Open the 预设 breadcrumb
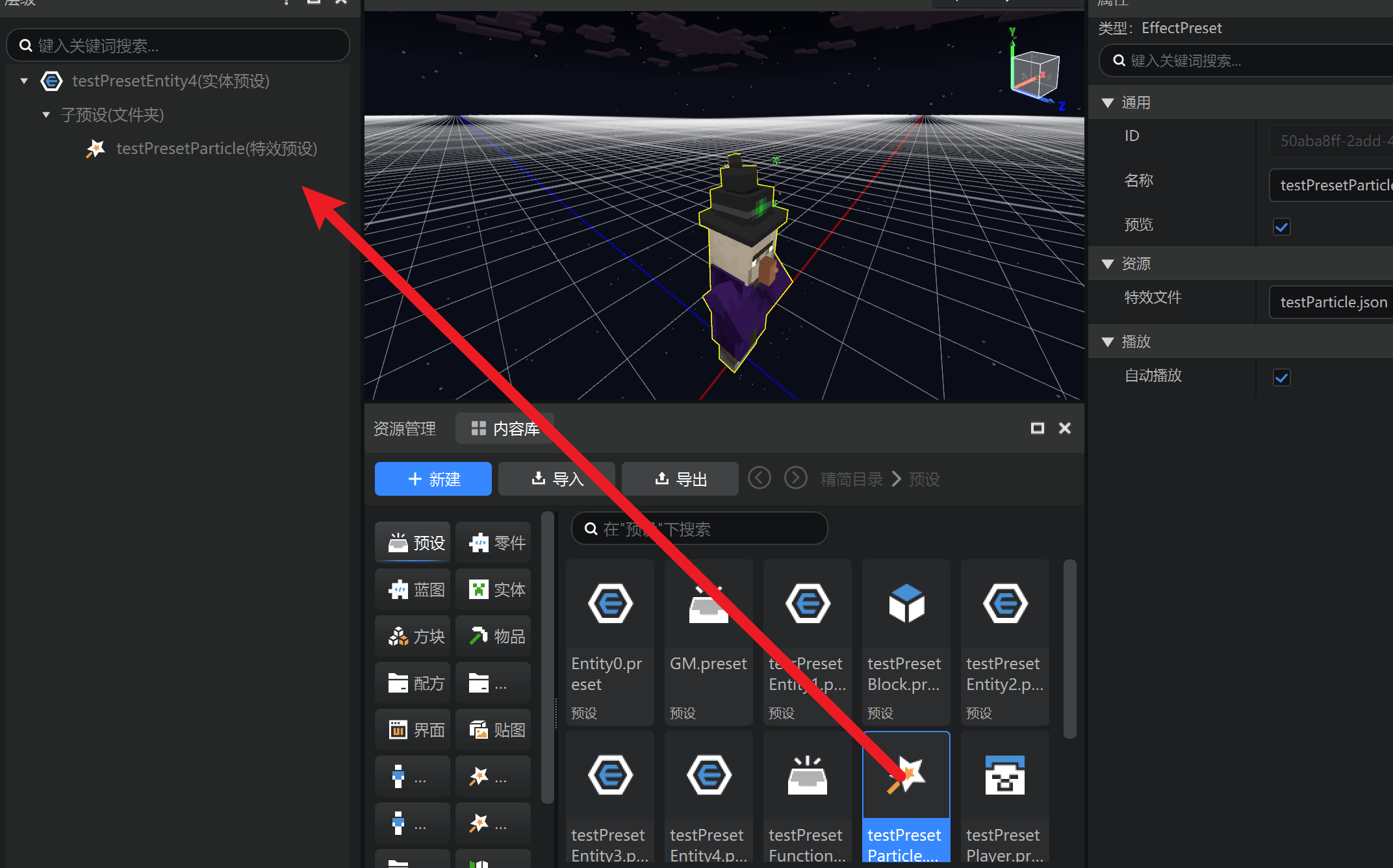This screenshot has height=868, width=1393. coord(924,479)
